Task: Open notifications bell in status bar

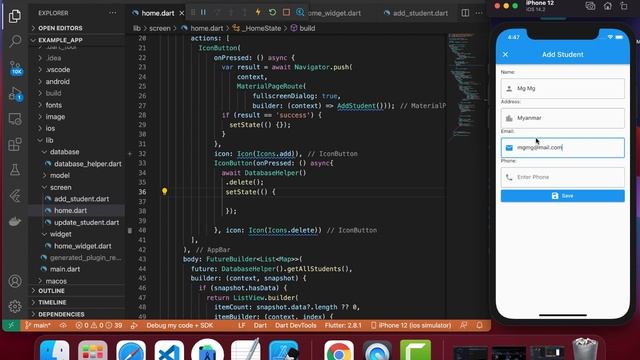Action: point(480,325)
